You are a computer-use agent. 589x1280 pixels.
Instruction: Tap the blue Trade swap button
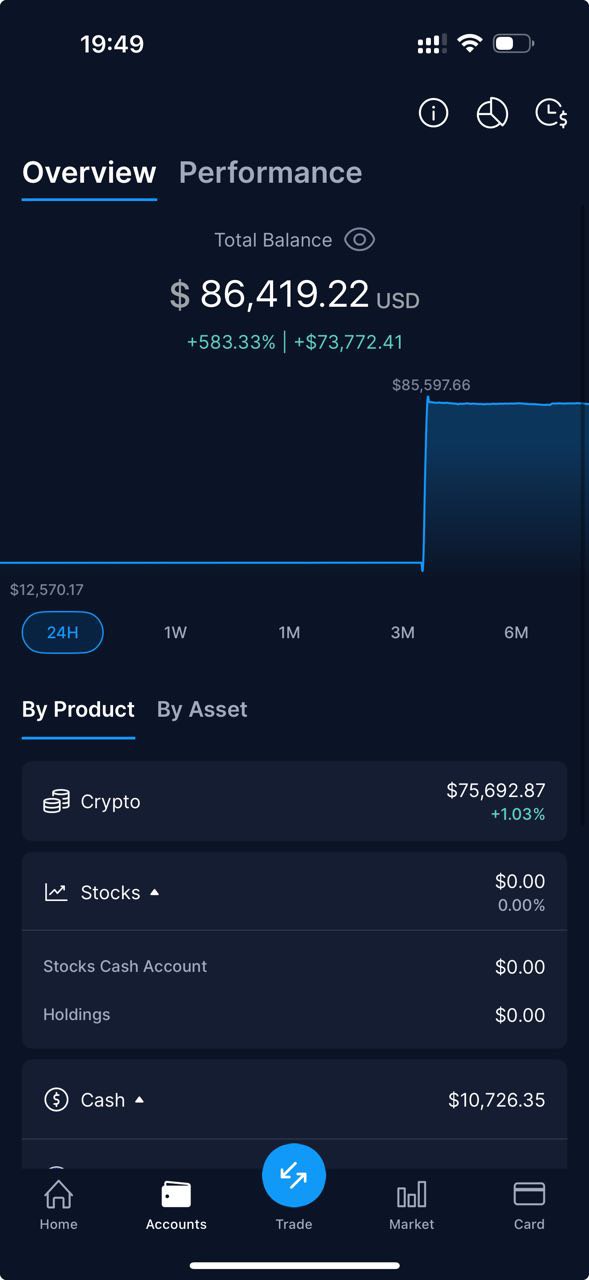(294, 1175)
